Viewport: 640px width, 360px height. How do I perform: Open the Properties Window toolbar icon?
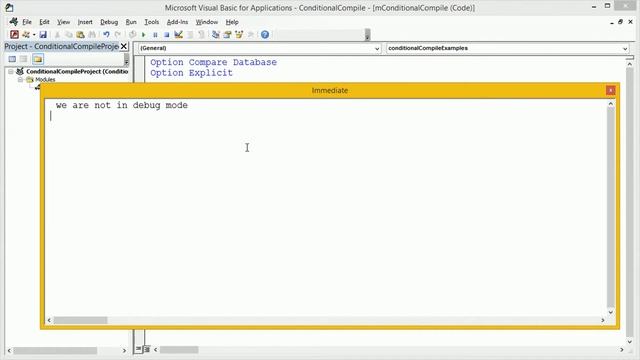click(x=227, y=35)
